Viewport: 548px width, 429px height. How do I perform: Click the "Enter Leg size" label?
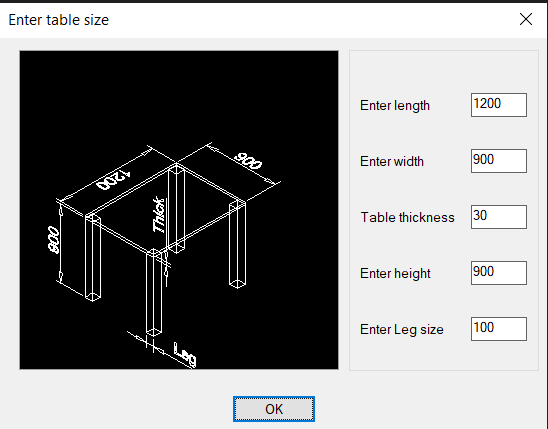click(x=402, y=329)
